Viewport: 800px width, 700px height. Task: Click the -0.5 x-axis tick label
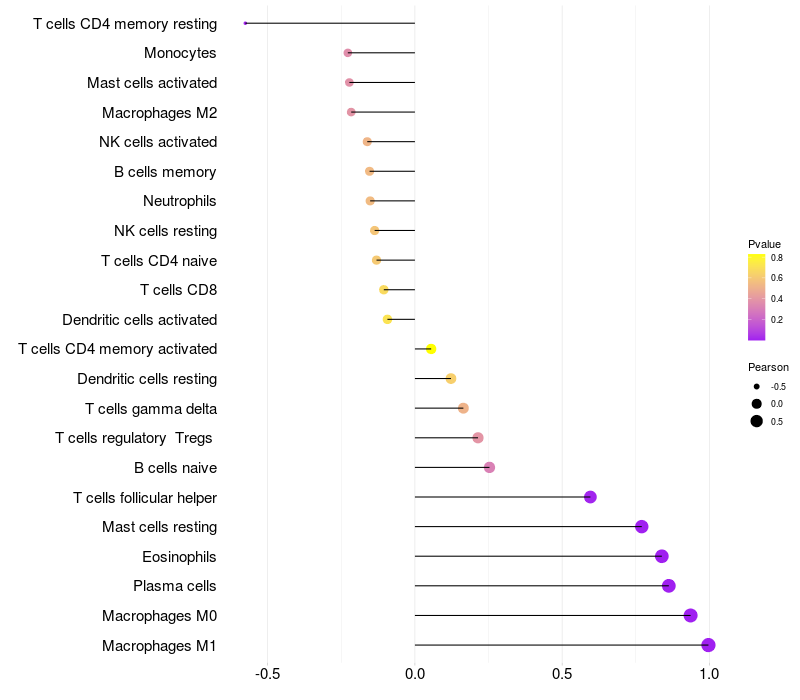point(267,674)
